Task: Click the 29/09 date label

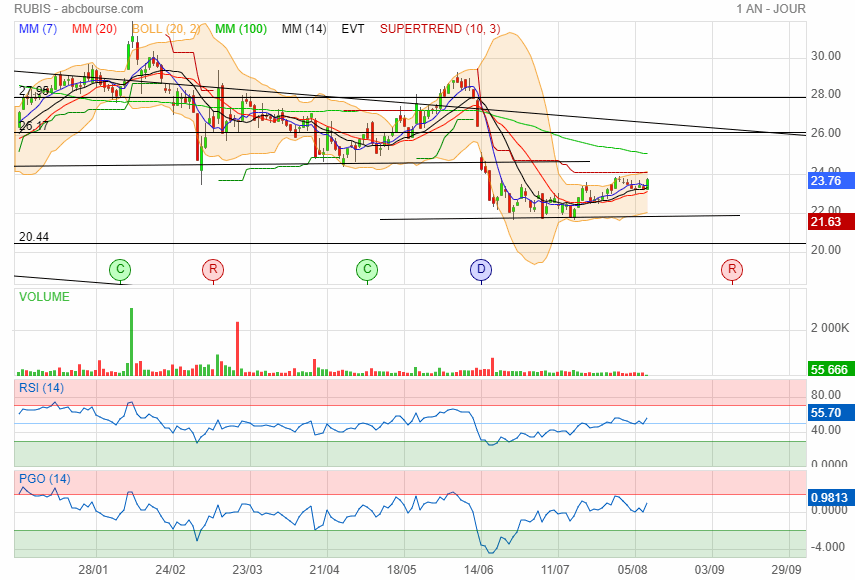Action: point(786,570)
